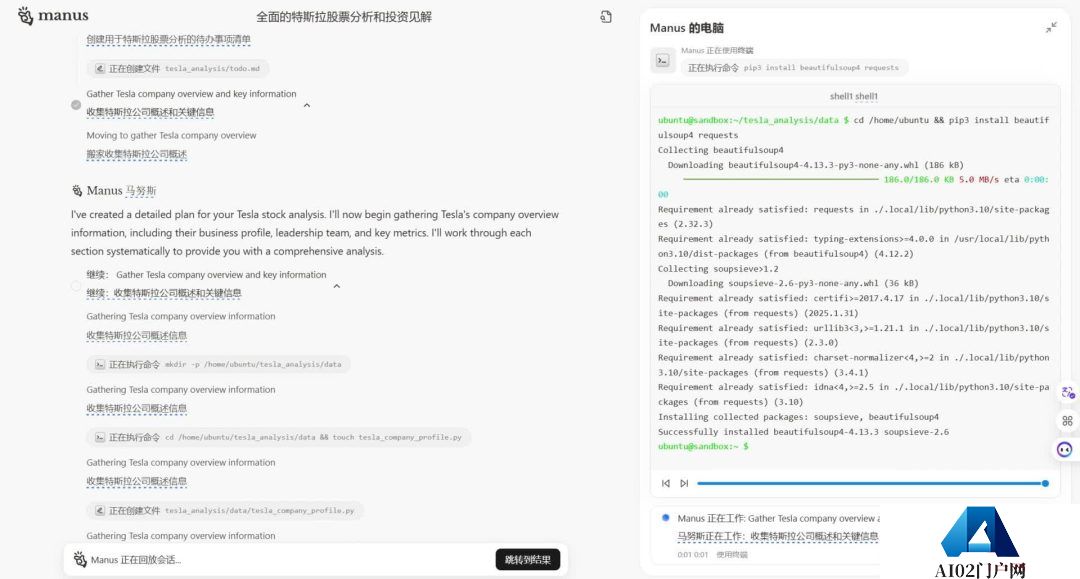The height and width of the screenshot is (579, 1080).
Task: Click terminal icon in mkdir command chip
Action: pyautogui.click(x=100, y=364)
